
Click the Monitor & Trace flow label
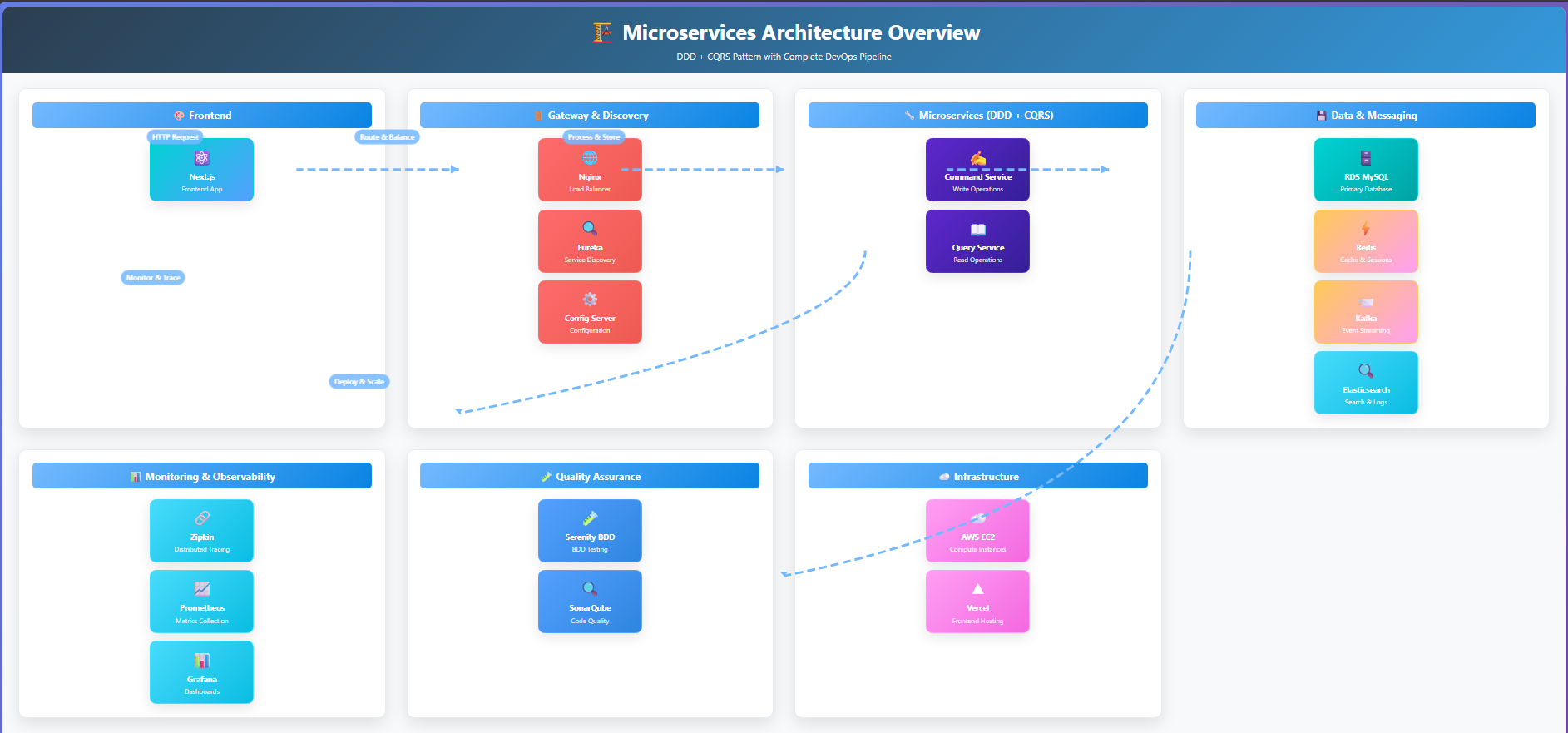click(x=153, y=278)
